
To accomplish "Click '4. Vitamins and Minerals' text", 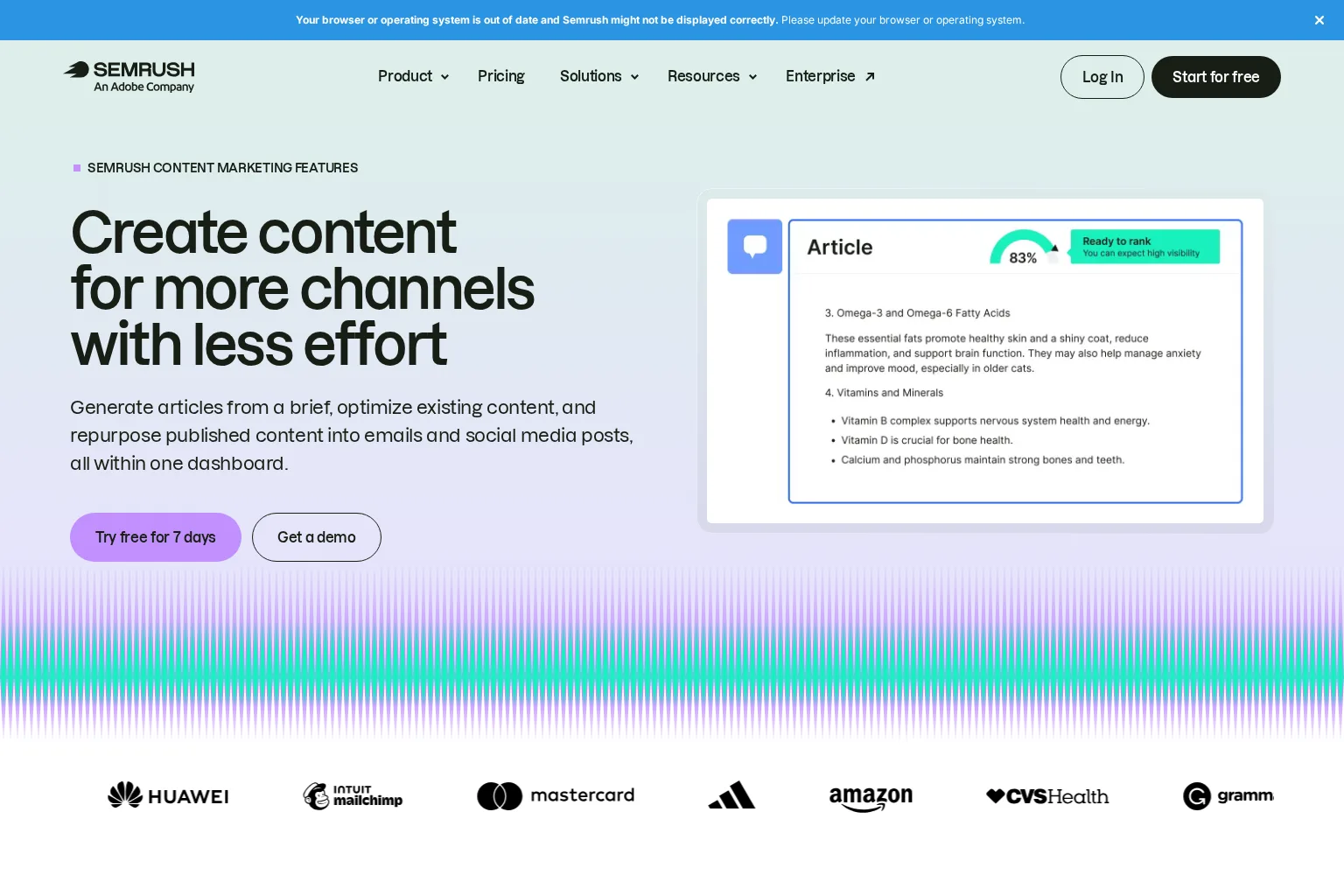I will [x=884, y=393].
